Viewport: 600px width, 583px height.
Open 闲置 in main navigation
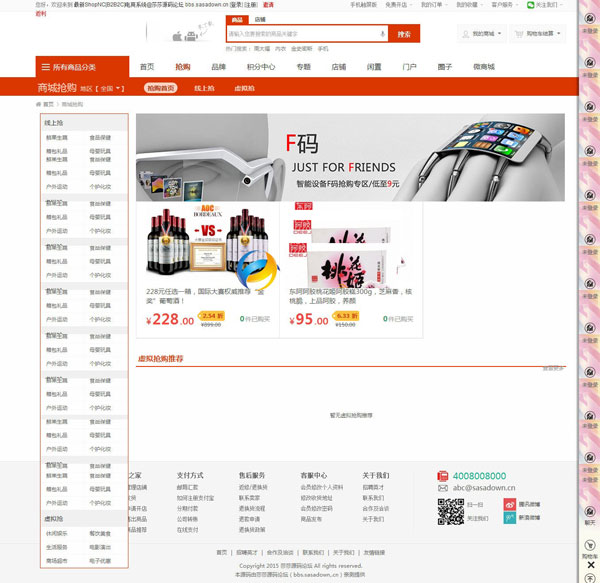[374, 67]
